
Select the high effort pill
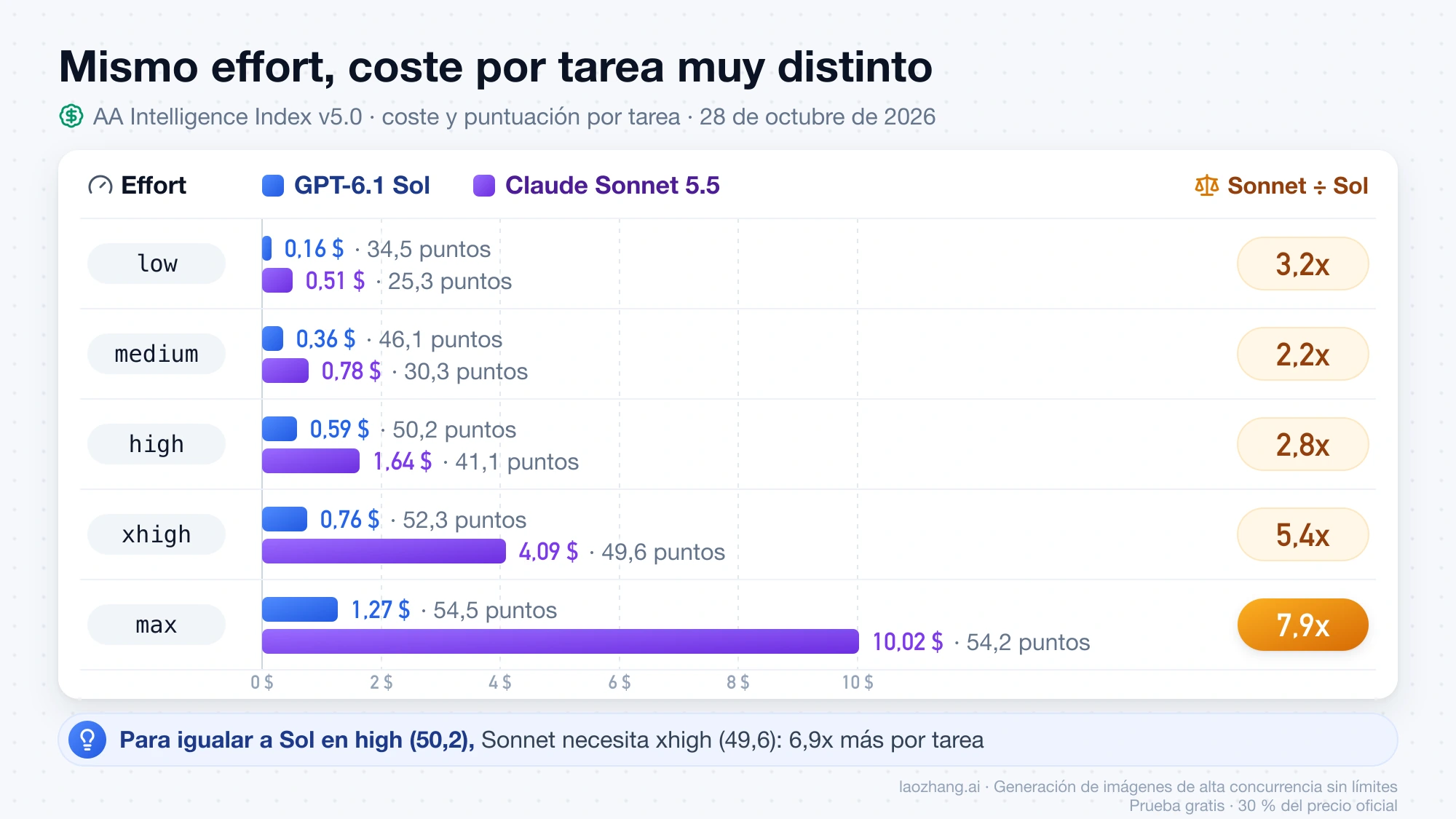tap(157, 444)
